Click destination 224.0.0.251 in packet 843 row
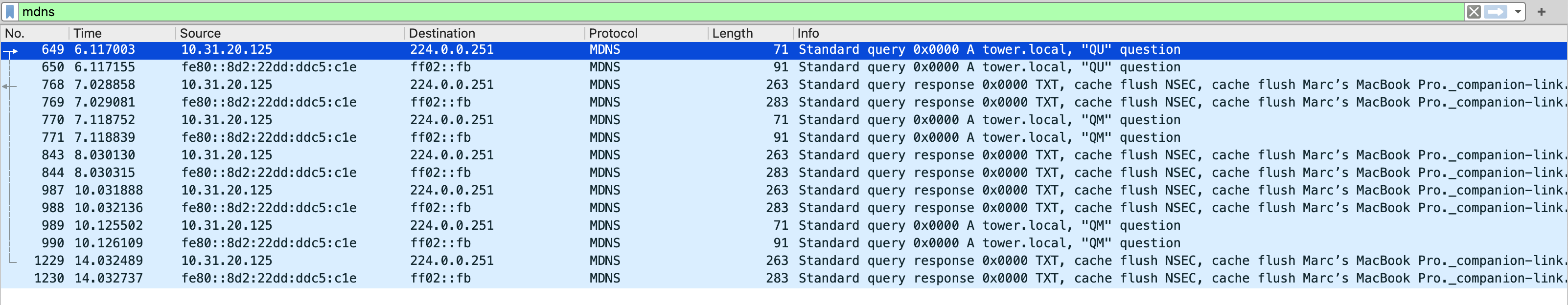This screenshot has height=305, width=1568. [x=452, y=155]
